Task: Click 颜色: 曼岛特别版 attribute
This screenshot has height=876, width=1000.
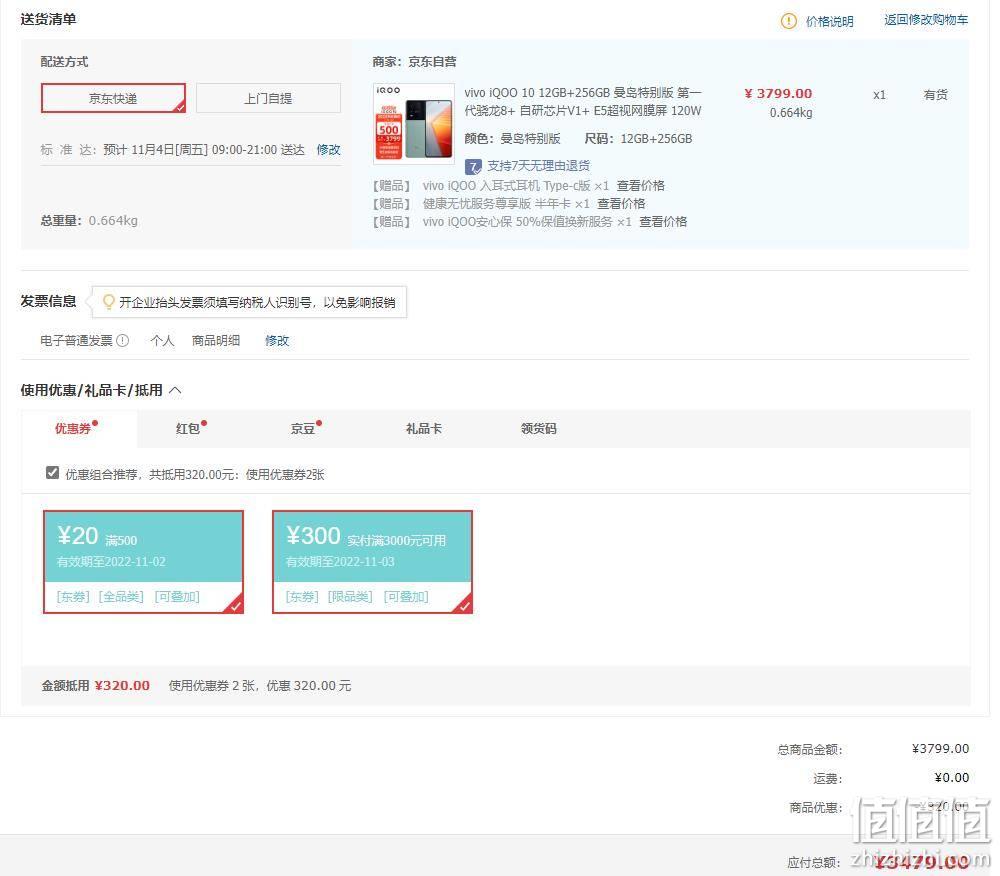Action: [x=512, y=138]
